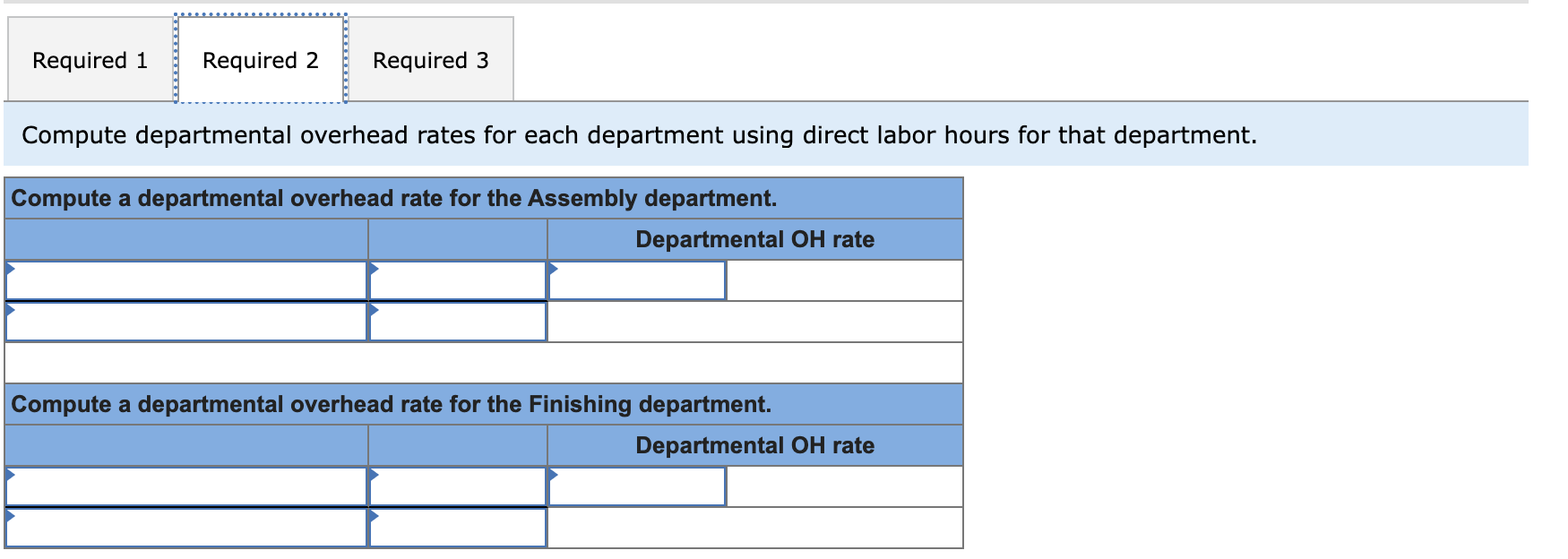Open first-row middle dropdown in Assembly table
The width and height of the screenshot is (1568, 559).
coord(457,280)
